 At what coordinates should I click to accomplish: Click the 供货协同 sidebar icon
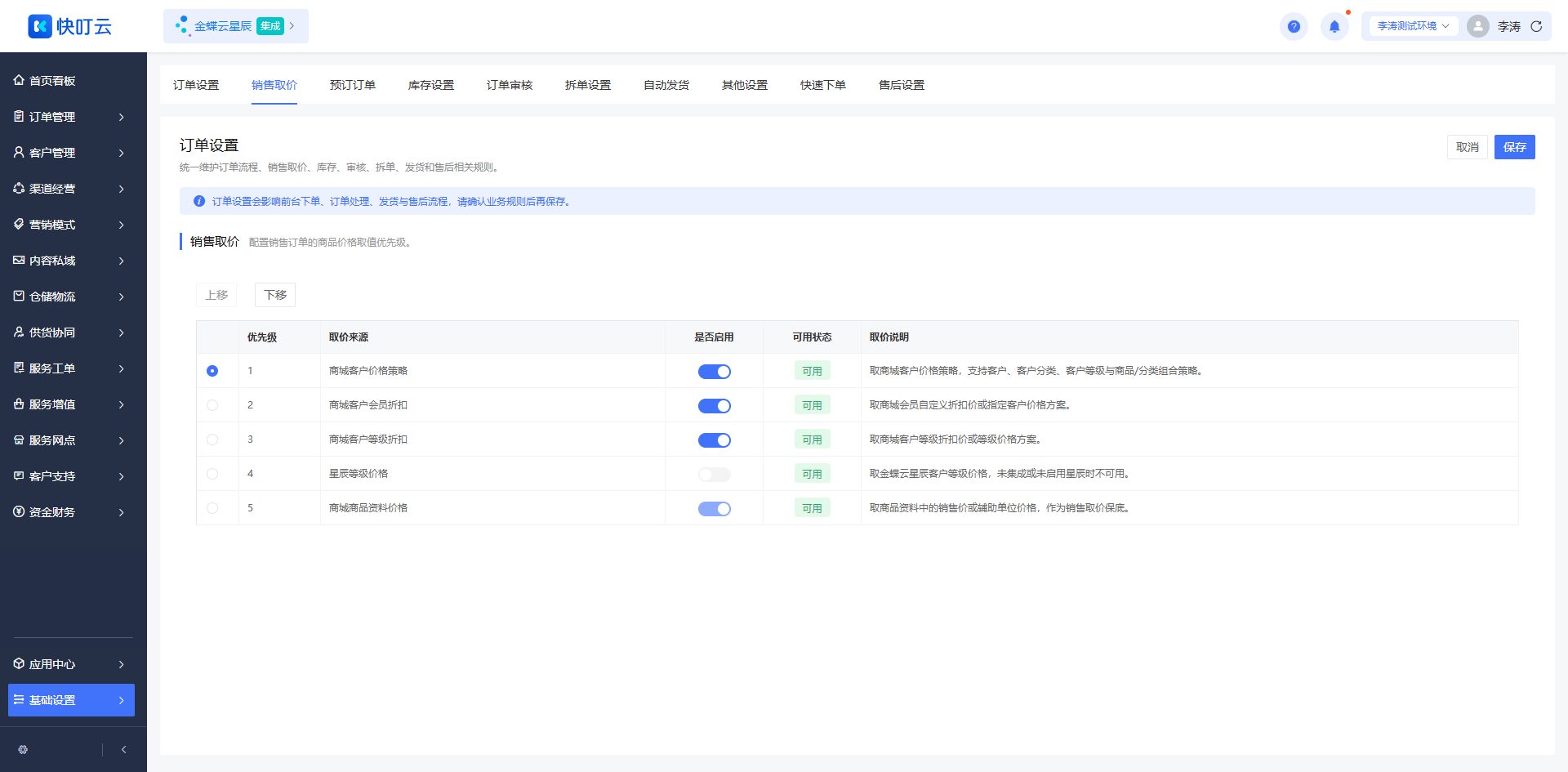[x=19, y=332]
